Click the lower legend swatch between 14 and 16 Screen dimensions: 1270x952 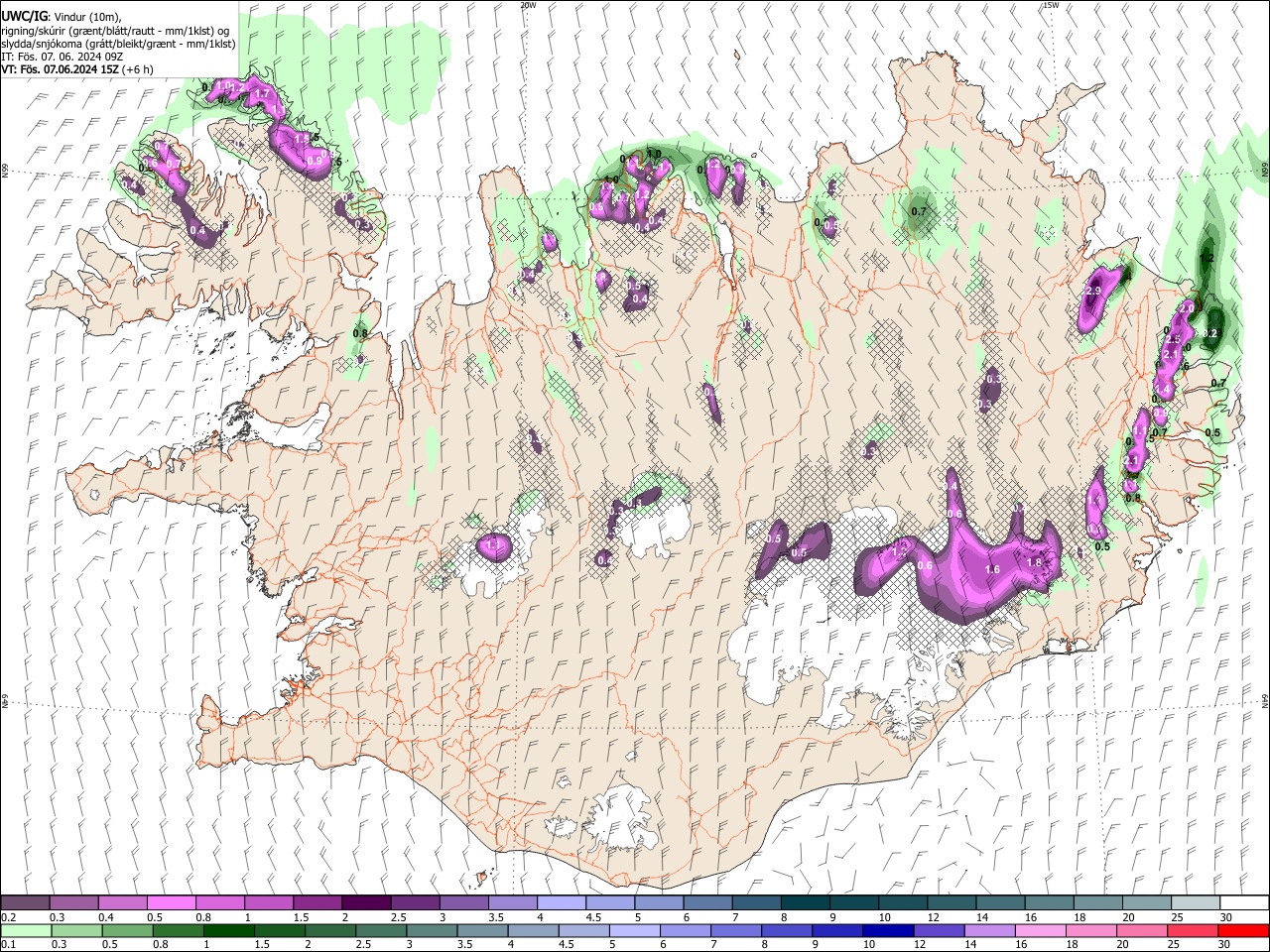990,930
